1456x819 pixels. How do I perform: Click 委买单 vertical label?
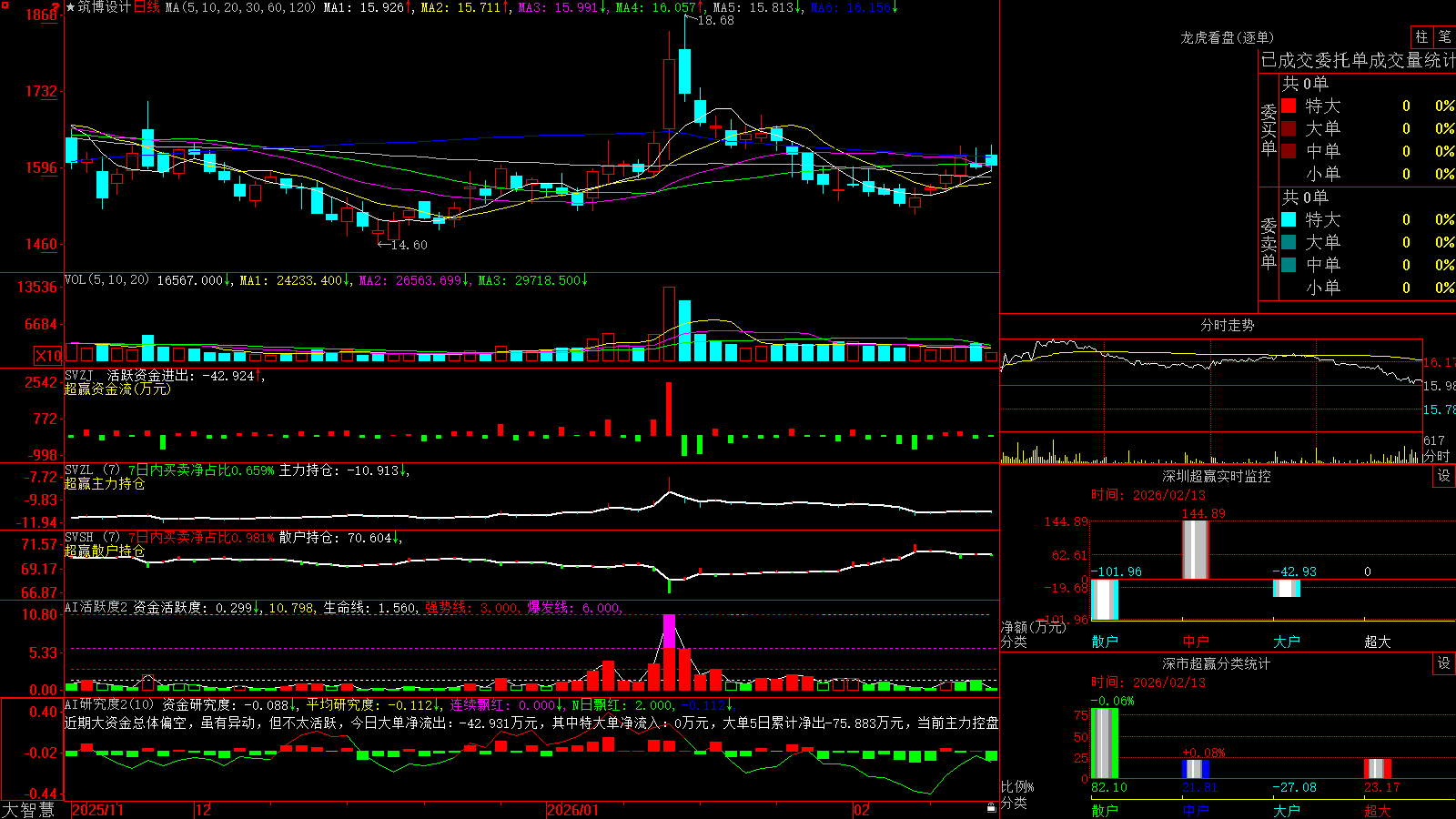[1269, 129]
